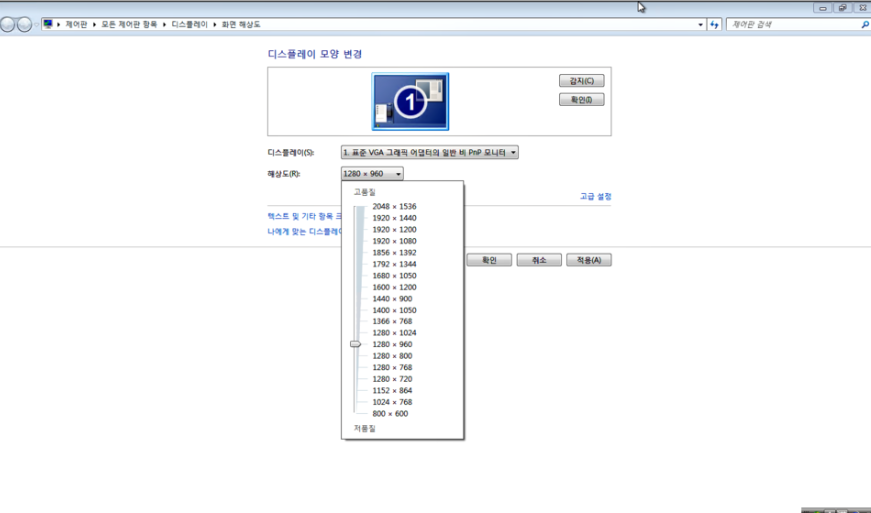
Task: Select the 1680 × 1050 resolution
Action: [394, 275]
